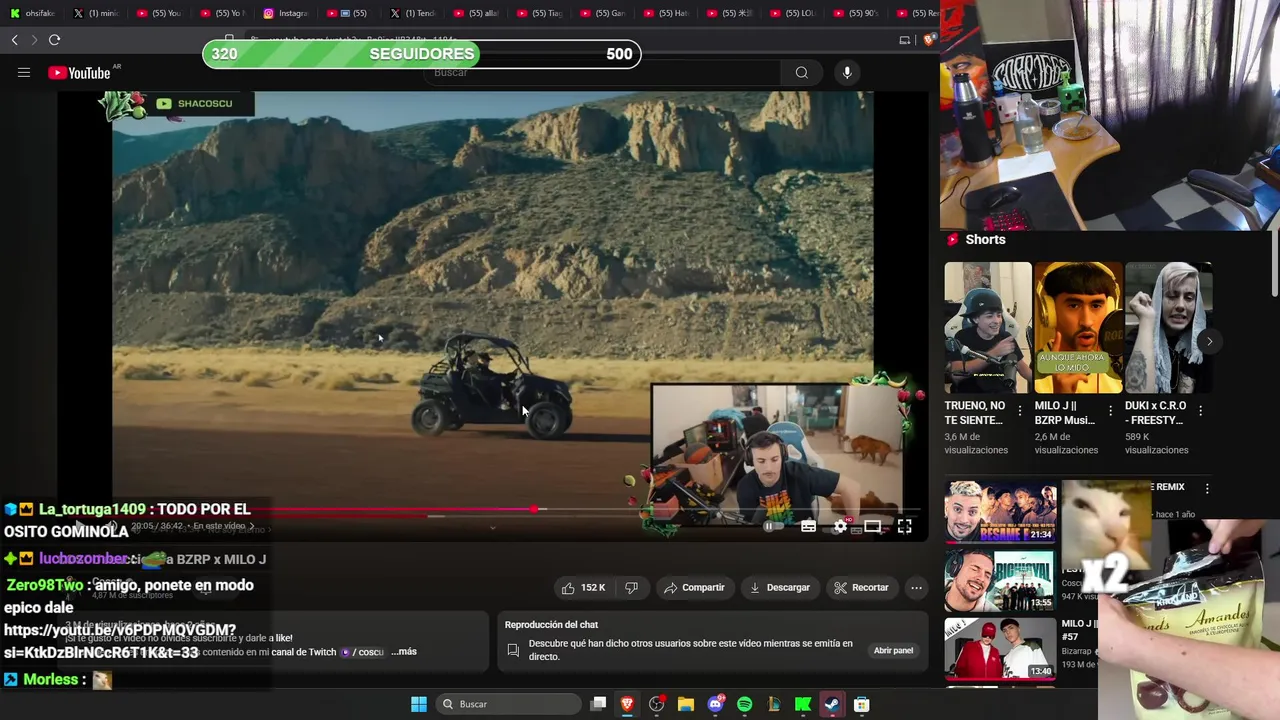The width and height of the screenshot is (1280, 720).
Task: Open the DUKI x C.R.O FREESTYLE short thumbnail
Action: (1168, 328)
